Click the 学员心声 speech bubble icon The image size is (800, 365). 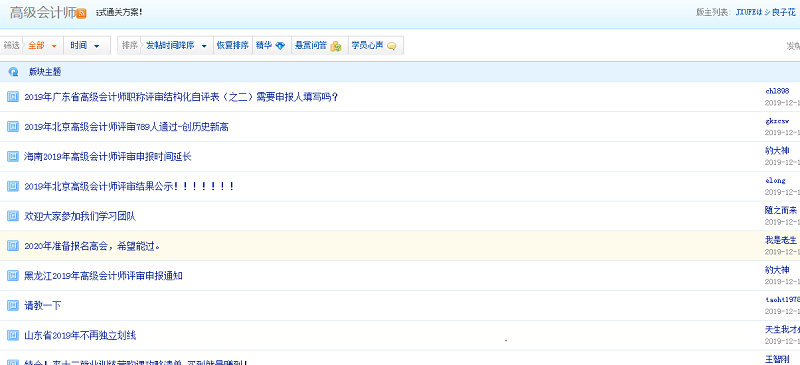(391, 46)
